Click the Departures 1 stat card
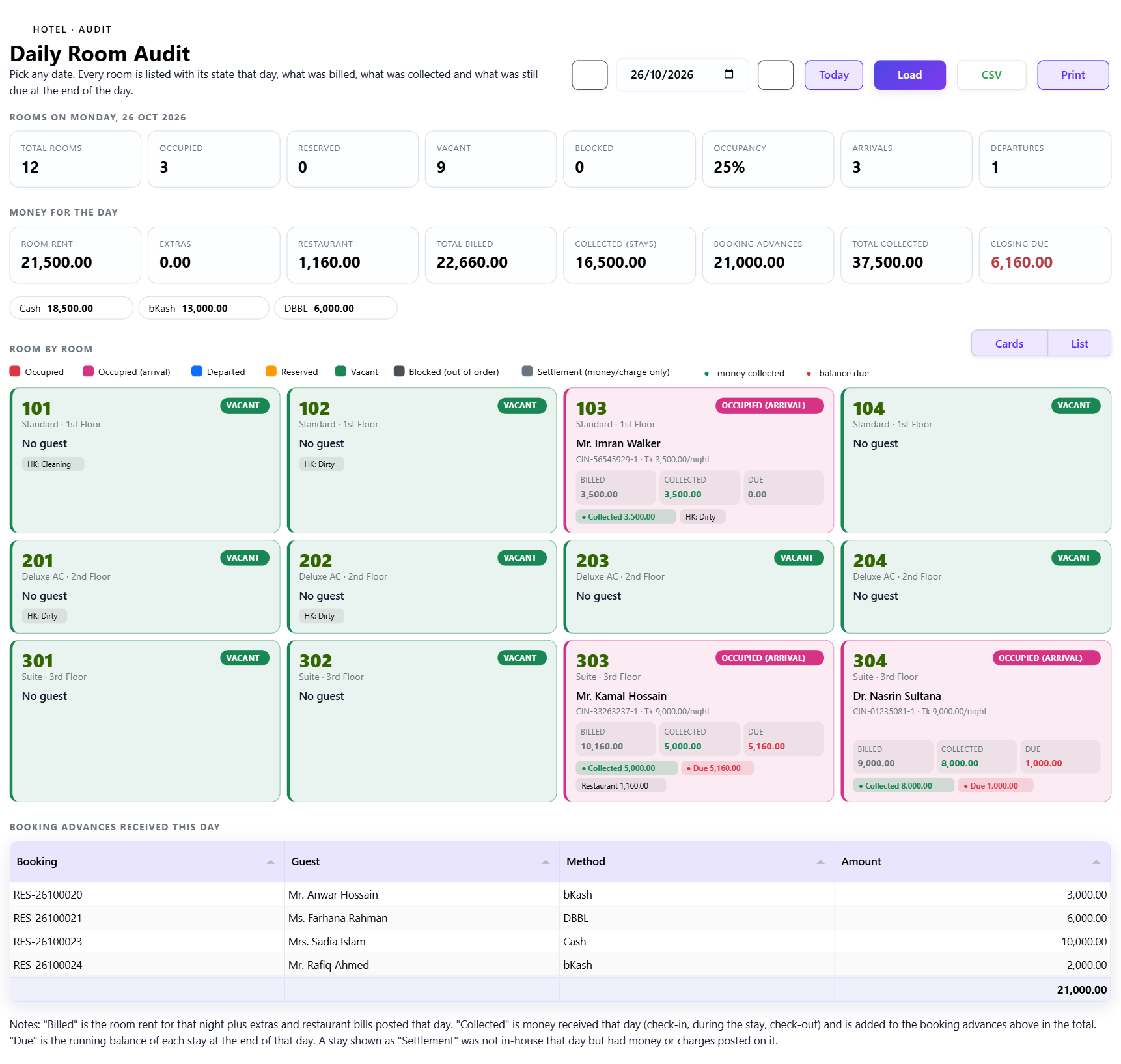 (x=1045, y=160)
